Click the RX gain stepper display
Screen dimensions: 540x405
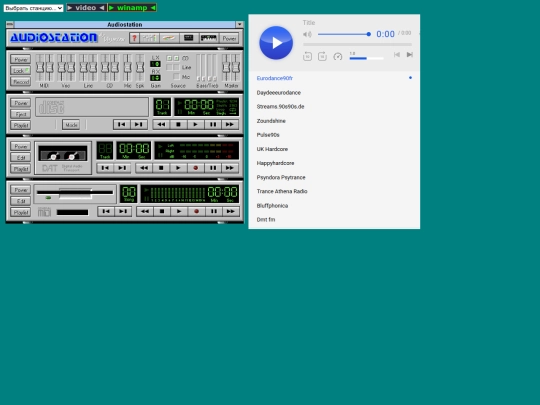[155, 78]
